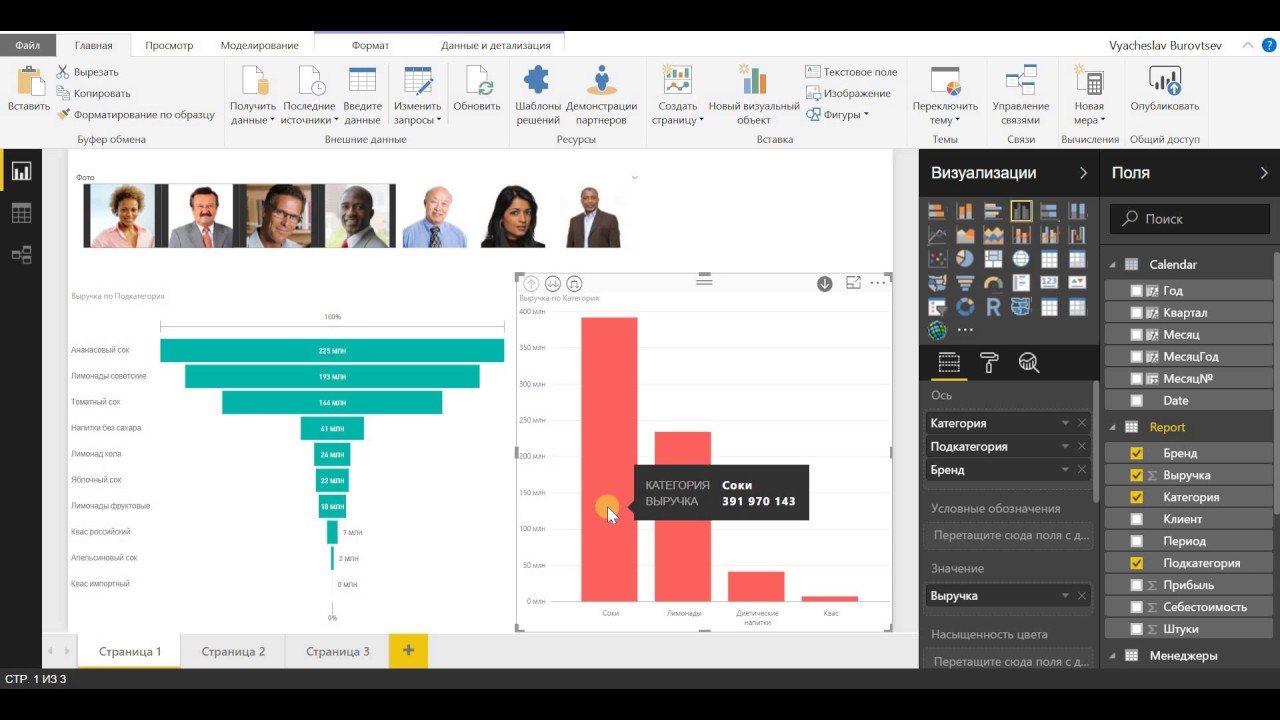The image size is (1280, 720).
Task: Check the Год field checkbox
Action: click(x=1136, y=291)
